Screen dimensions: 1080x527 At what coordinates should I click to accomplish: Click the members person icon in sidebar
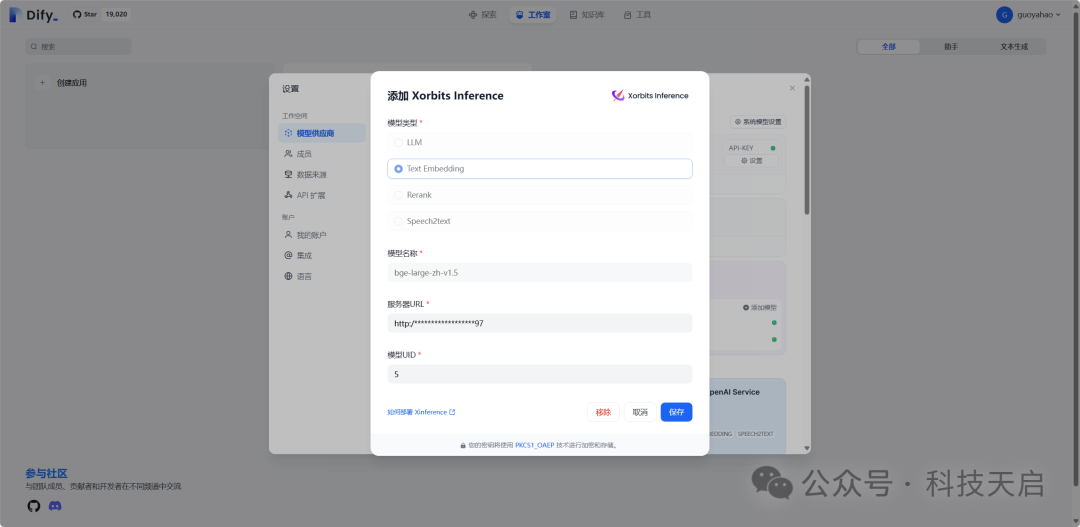[289, 154]
